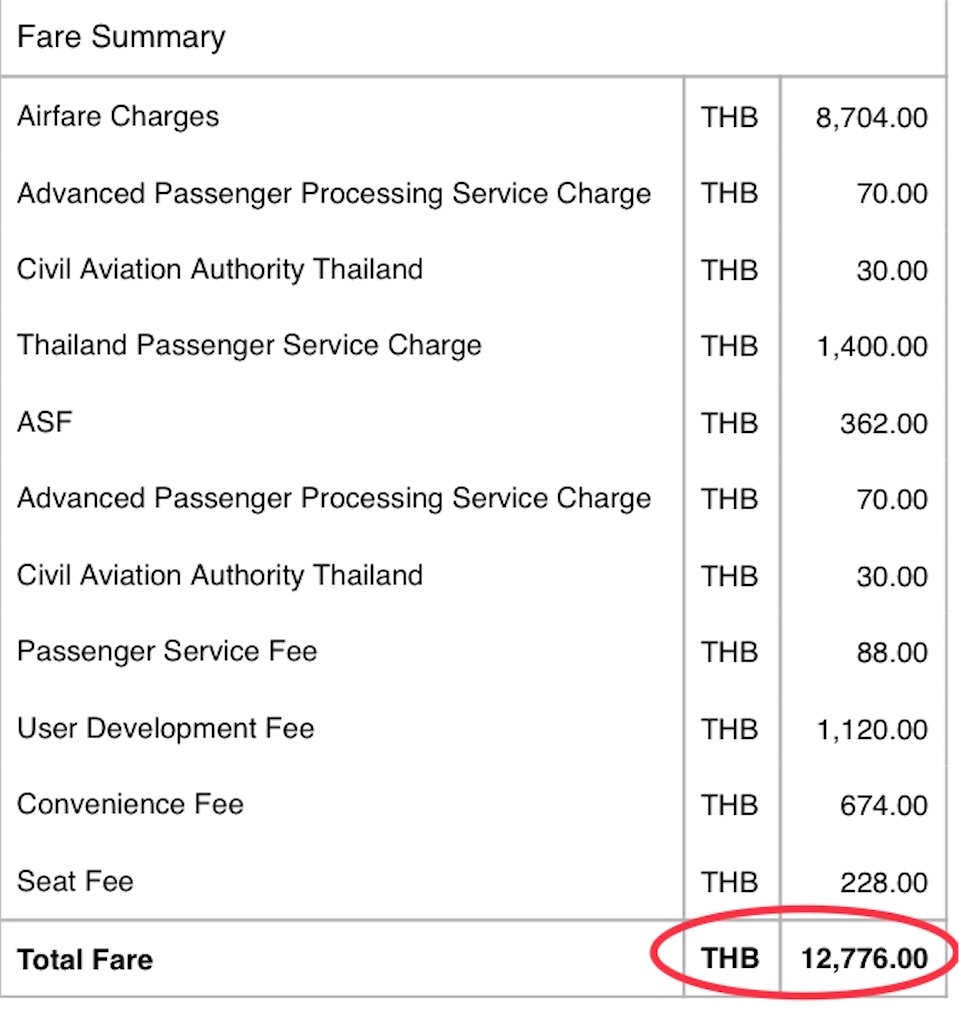The height and width of the screenshot is (1024, 959).
Task: Click the 88.00 amount
Action: click(892, 653)
